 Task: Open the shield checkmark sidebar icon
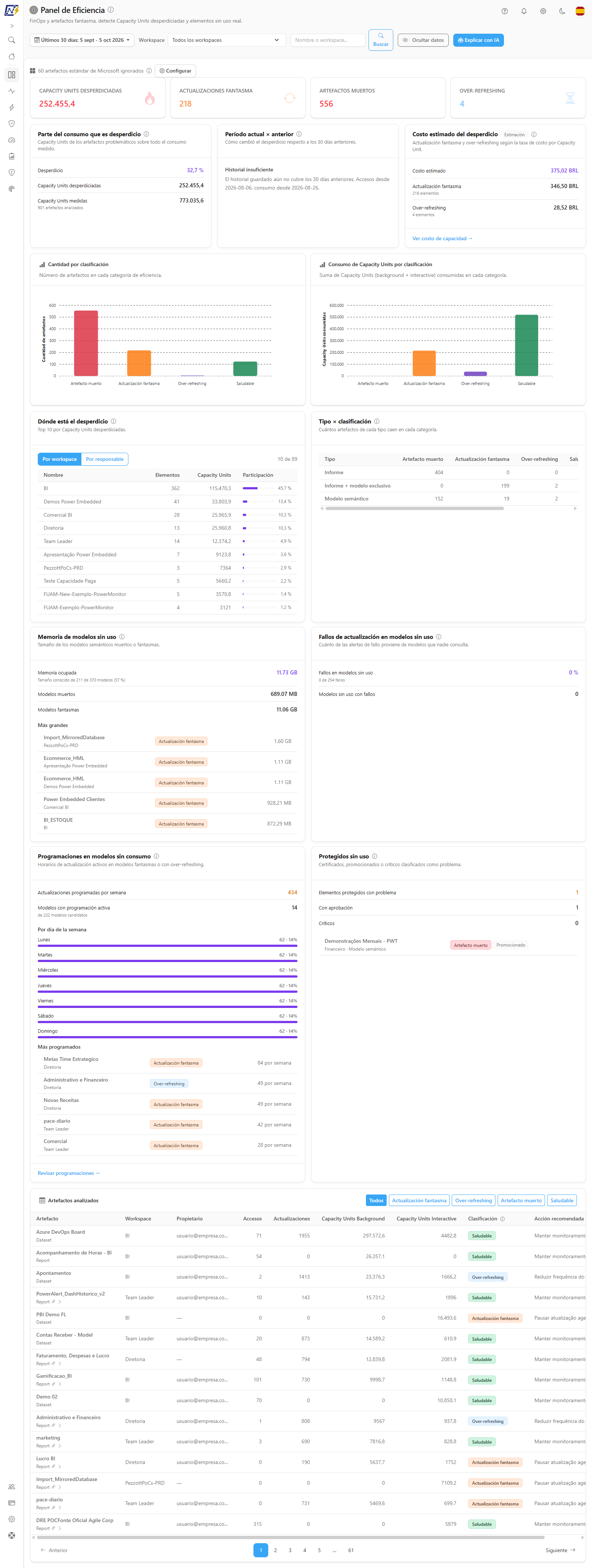(11, 124)
